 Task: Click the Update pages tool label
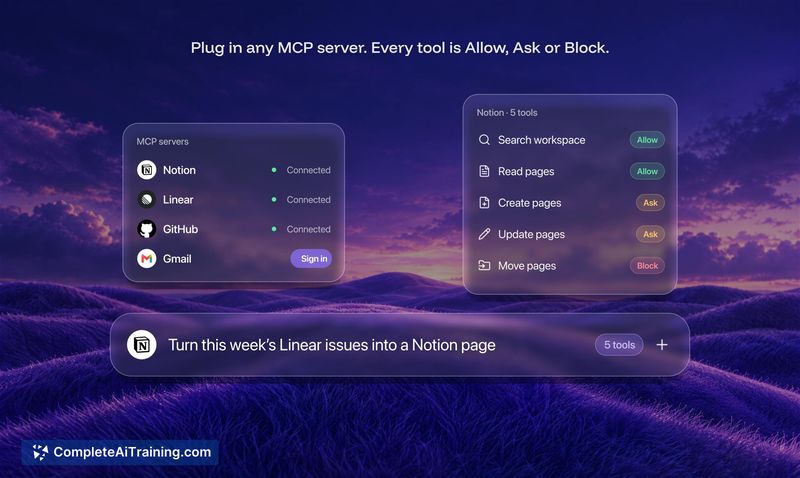tap(531, 234)
